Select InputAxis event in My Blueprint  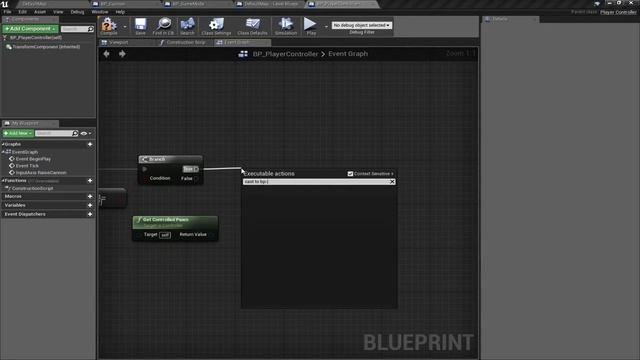point(41,173)
